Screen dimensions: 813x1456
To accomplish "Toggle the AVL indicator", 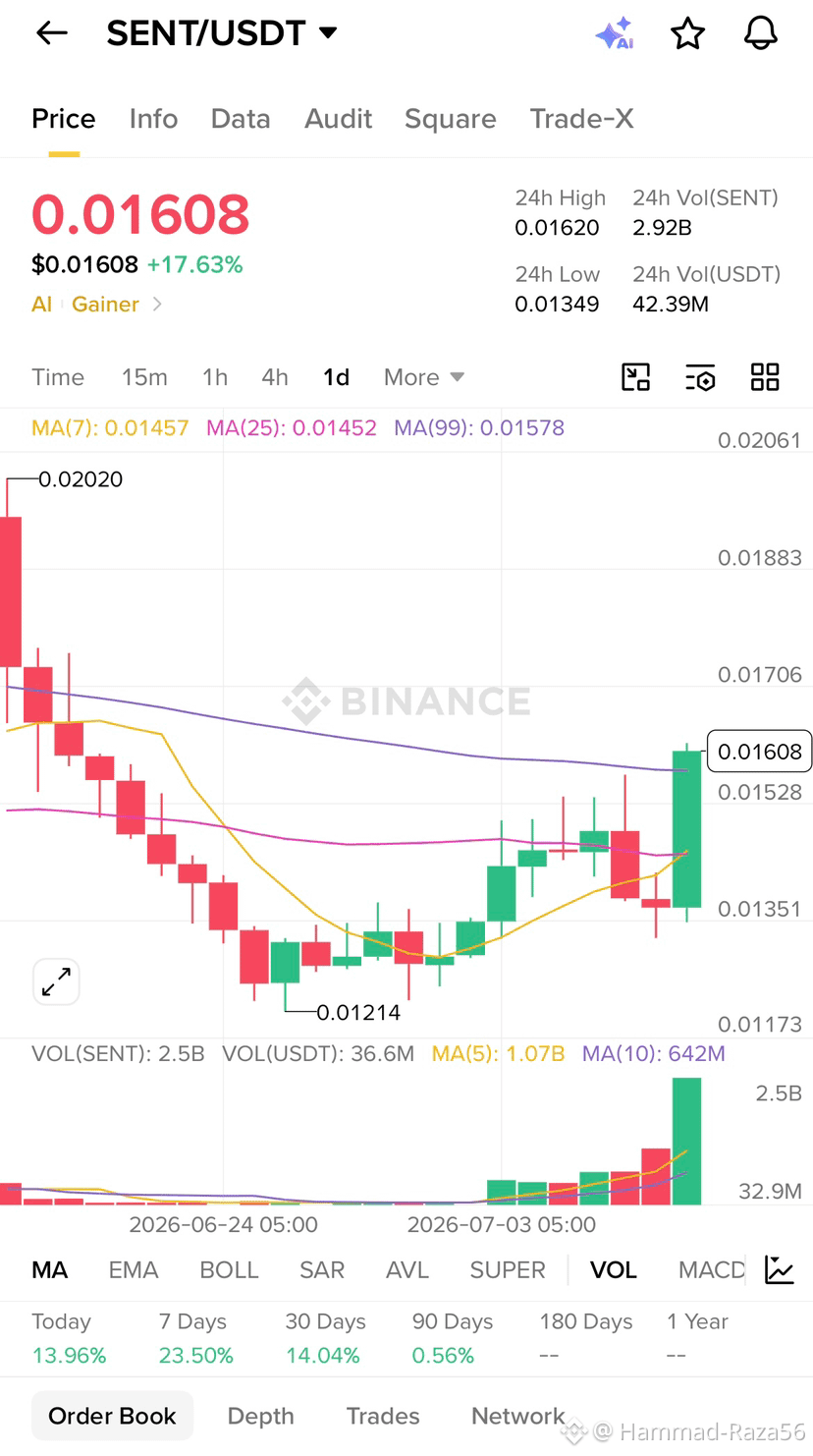I will (x=407, y=1270).
